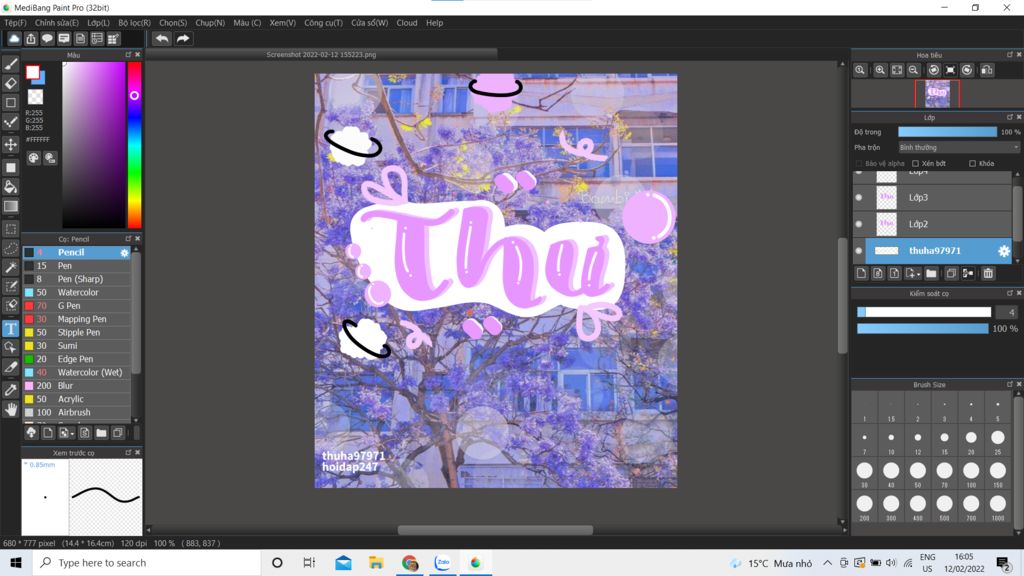Toggle the Xén bớt checkbox
This screenshot has width=1024, height=576.
pos(915,163)
